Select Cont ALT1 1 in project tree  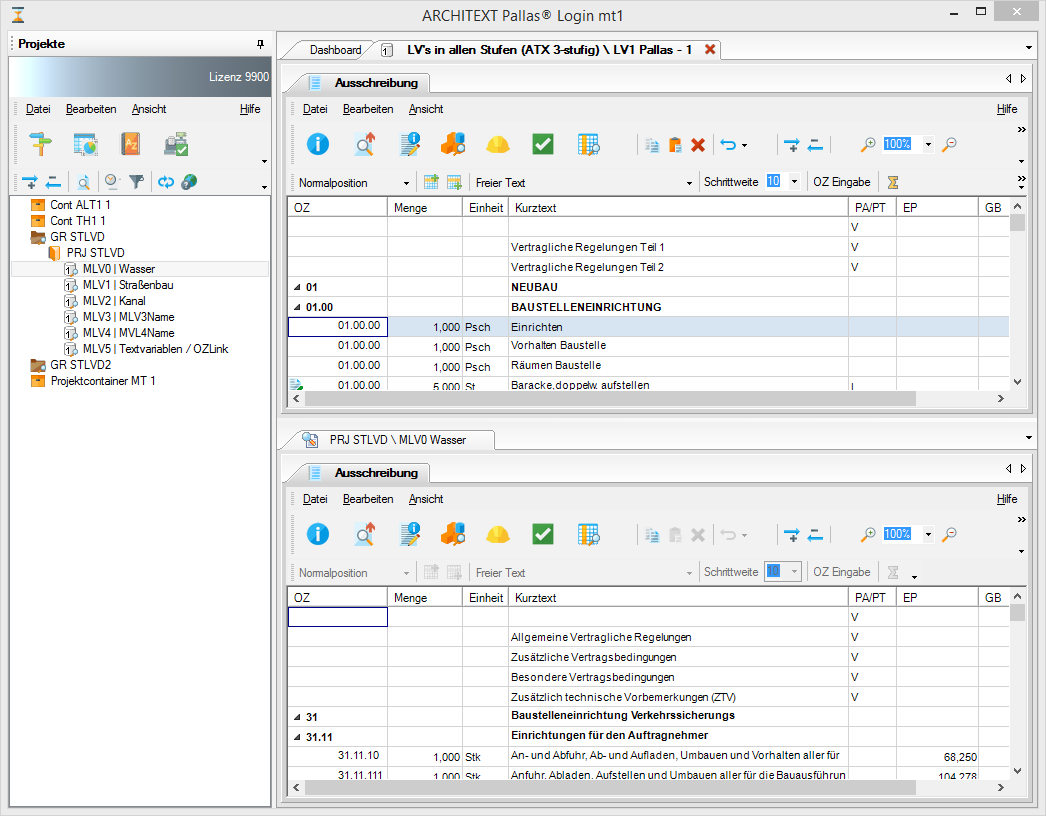pos(80,205)
